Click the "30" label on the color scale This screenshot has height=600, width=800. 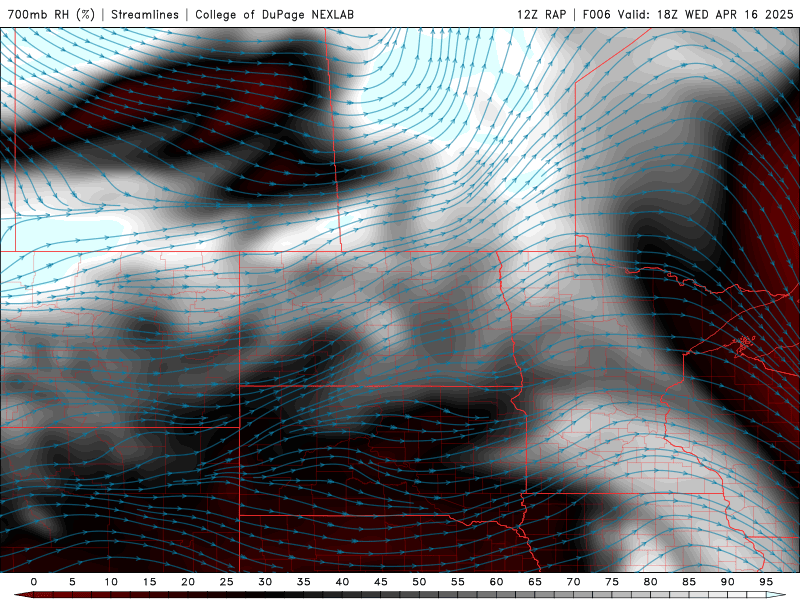click(265, 582)
